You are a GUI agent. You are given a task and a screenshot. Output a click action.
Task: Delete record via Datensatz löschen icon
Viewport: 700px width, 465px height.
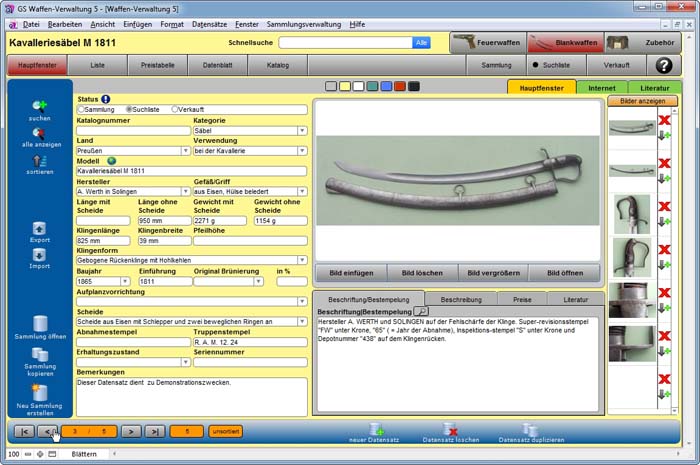click(x=450, y=429)
